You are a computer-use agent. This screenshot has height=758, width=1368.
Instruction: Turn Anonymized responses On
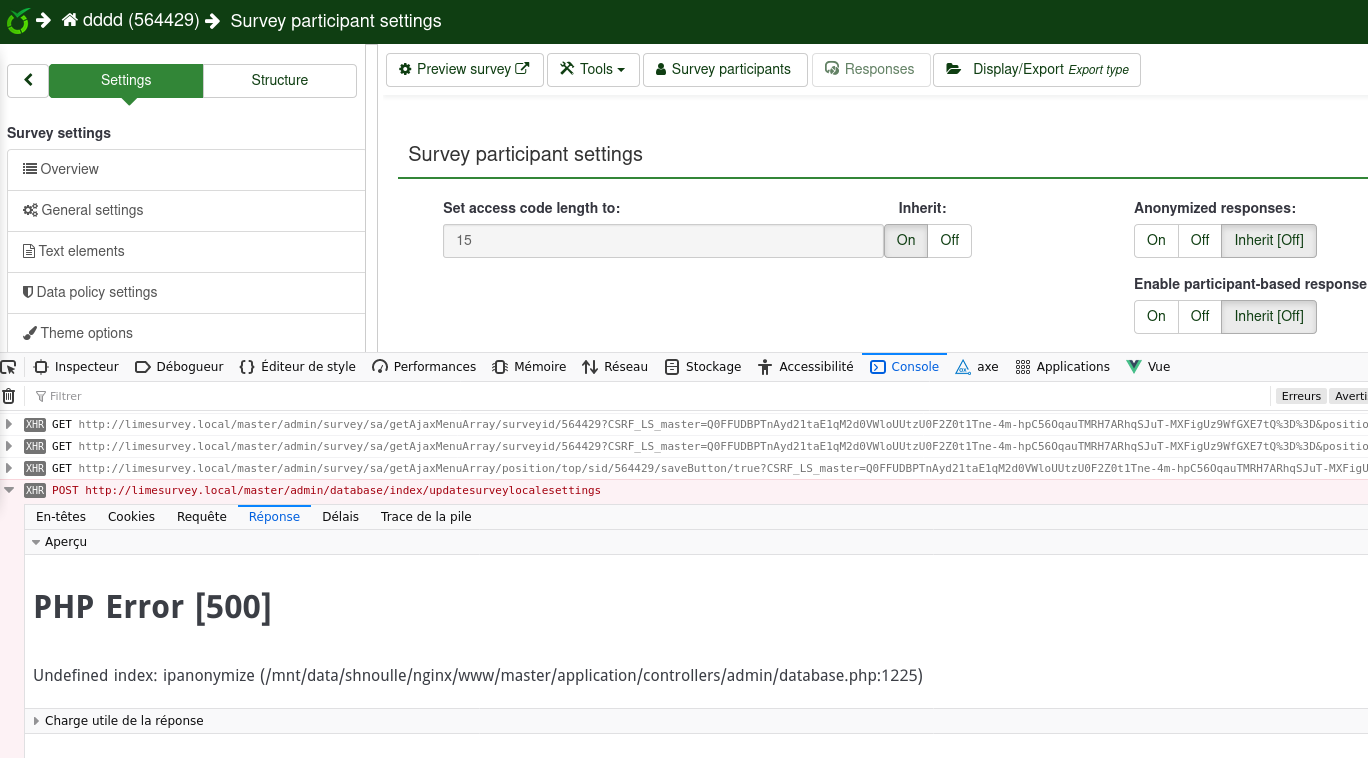tap(1156, 240)
